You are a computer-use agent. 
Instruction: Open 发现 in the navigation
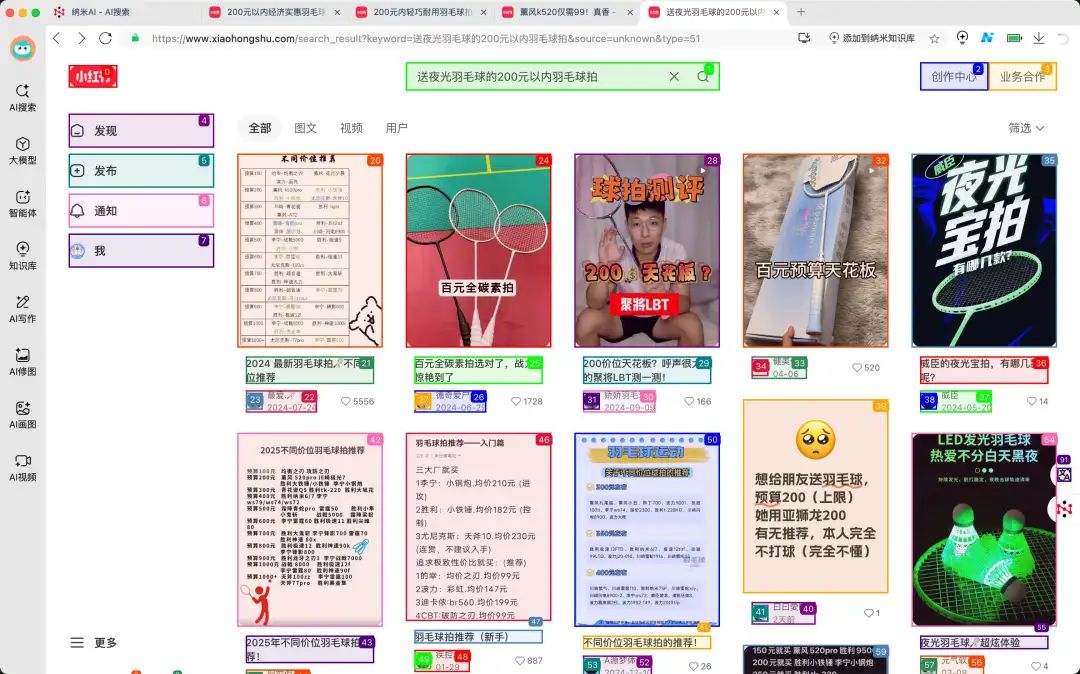point(141,131)
